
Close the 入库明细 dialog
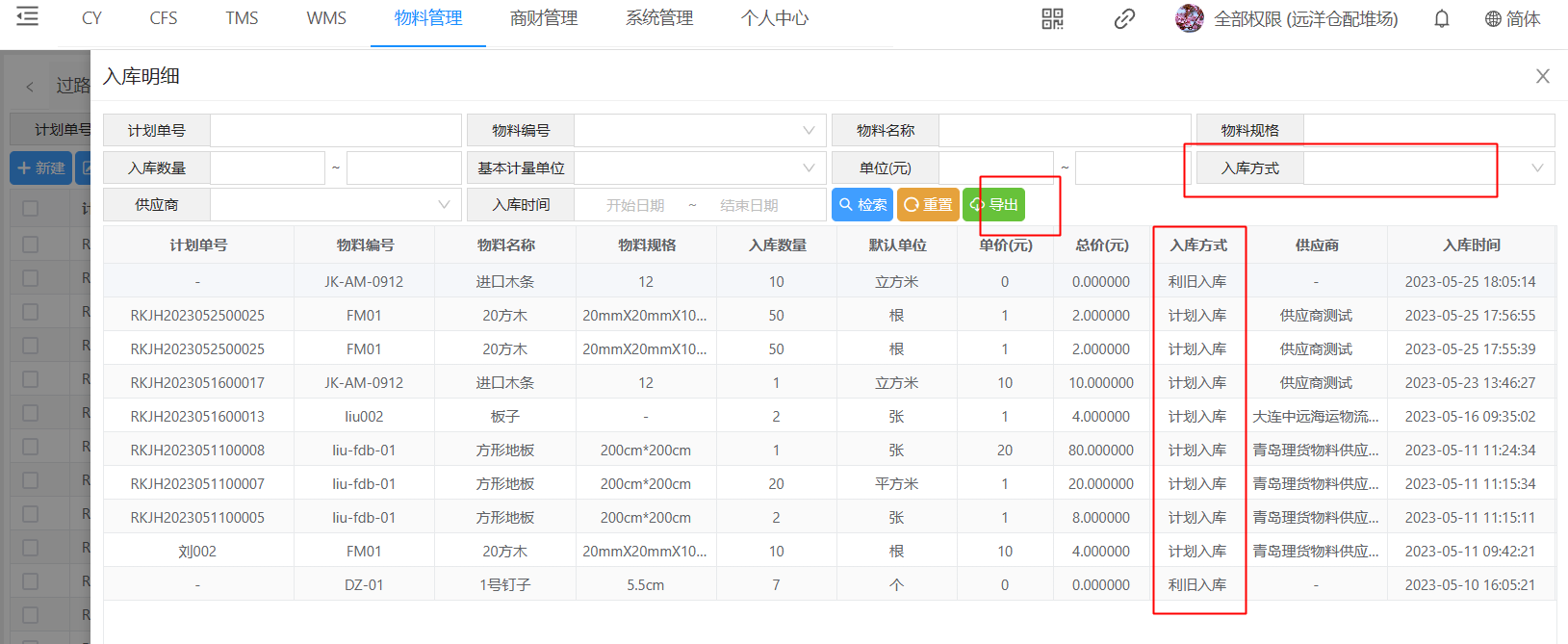click(x=1542, y=76)
